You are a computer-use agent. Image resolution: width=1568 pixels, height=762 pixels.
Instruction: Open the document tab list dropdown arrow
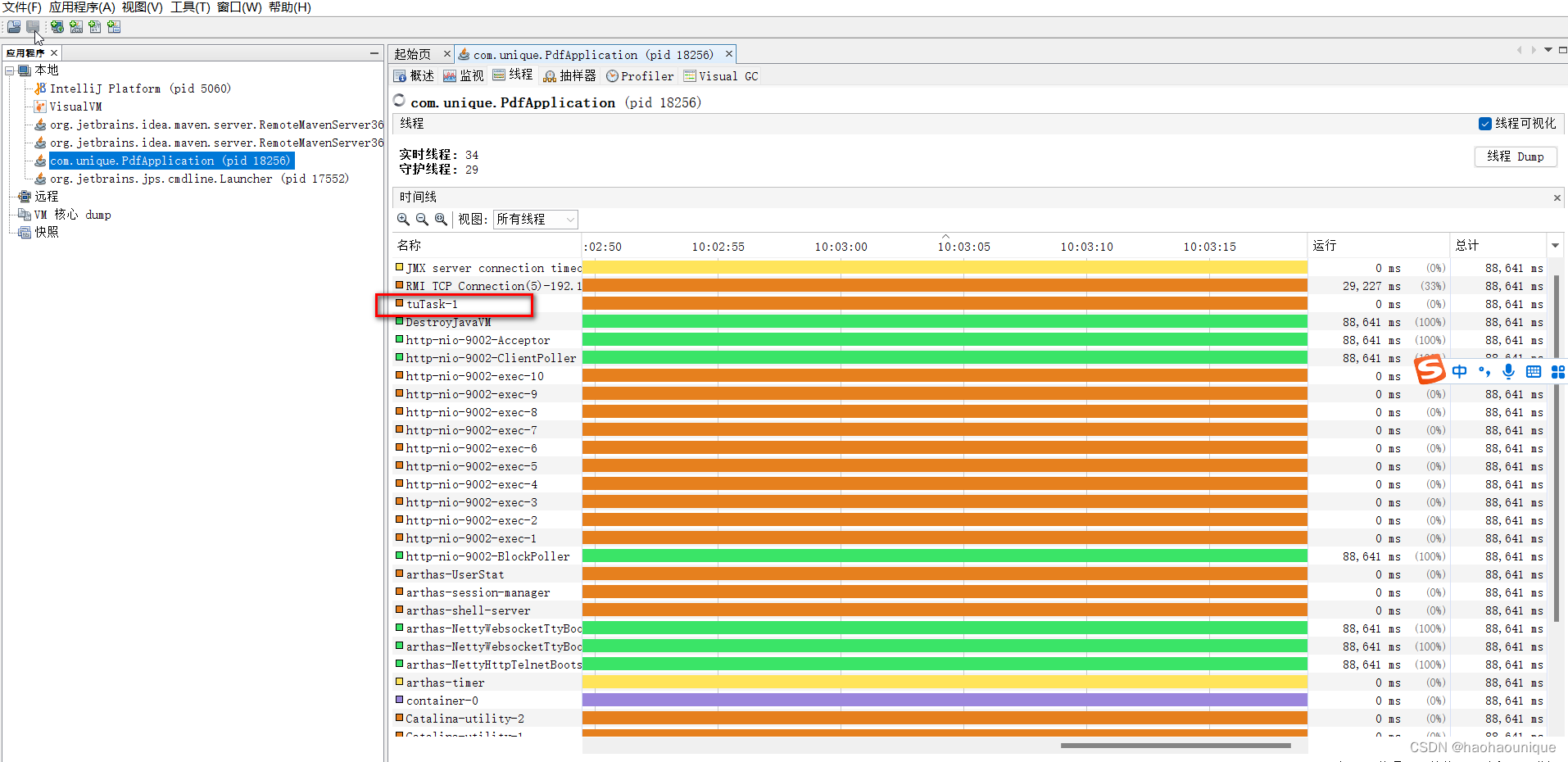(1548, 50)
